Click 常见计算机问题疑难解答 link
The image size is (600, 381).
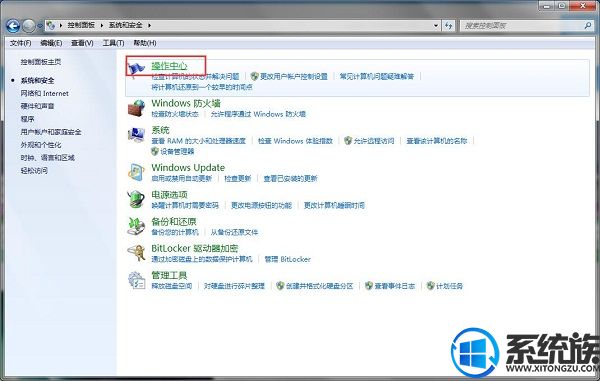tap(377, 76)
